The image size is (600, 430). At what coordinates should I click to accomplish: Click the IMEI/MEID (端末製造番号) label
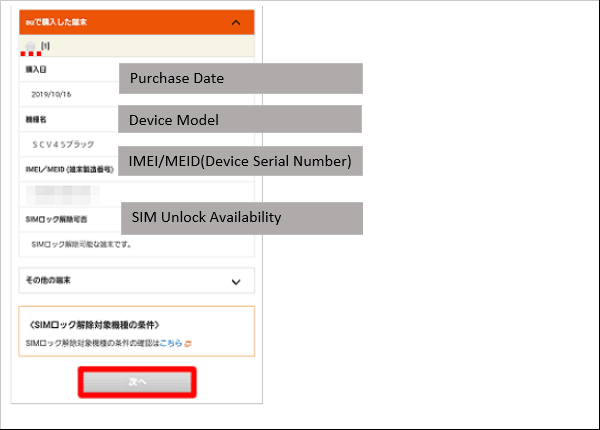[68, 169]
